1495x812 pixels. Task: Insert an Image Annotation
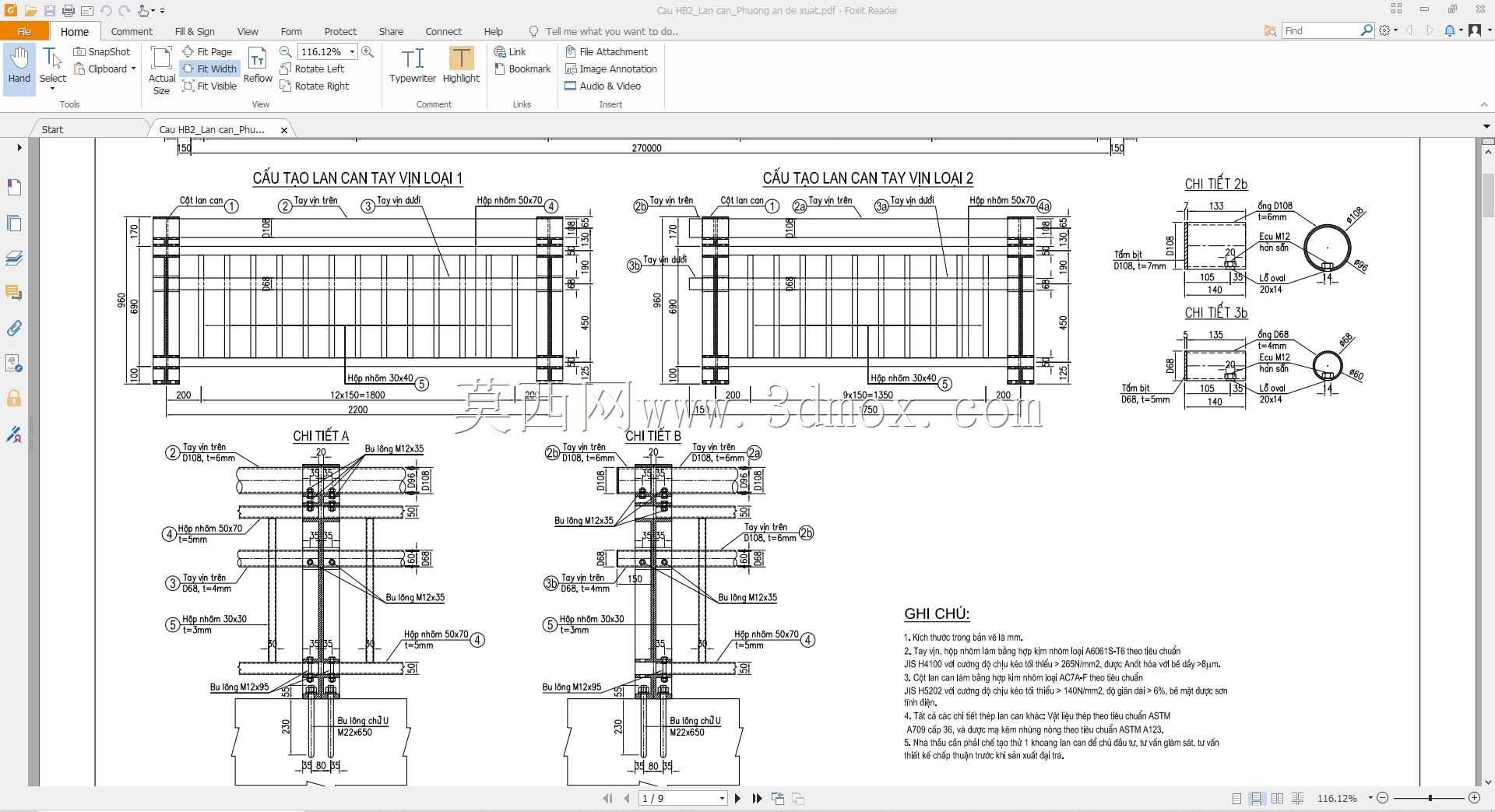point(611,69)
